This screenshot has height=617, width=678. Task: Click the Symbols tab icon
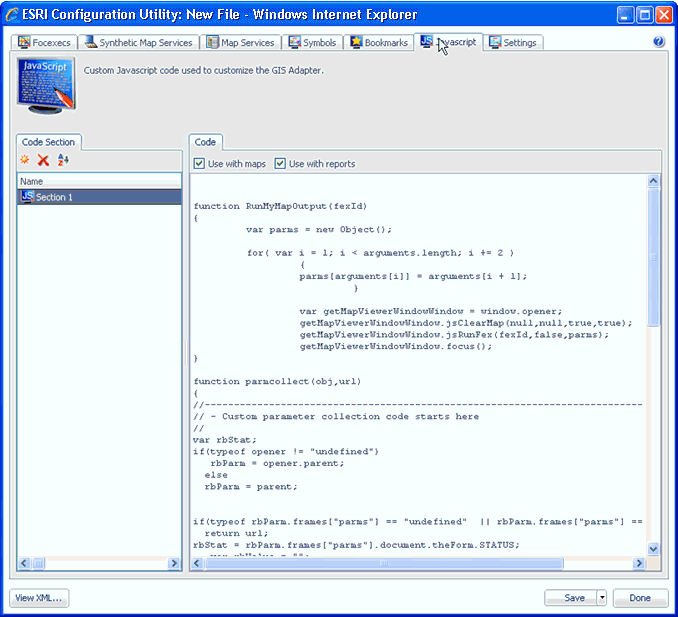(295, 42)
